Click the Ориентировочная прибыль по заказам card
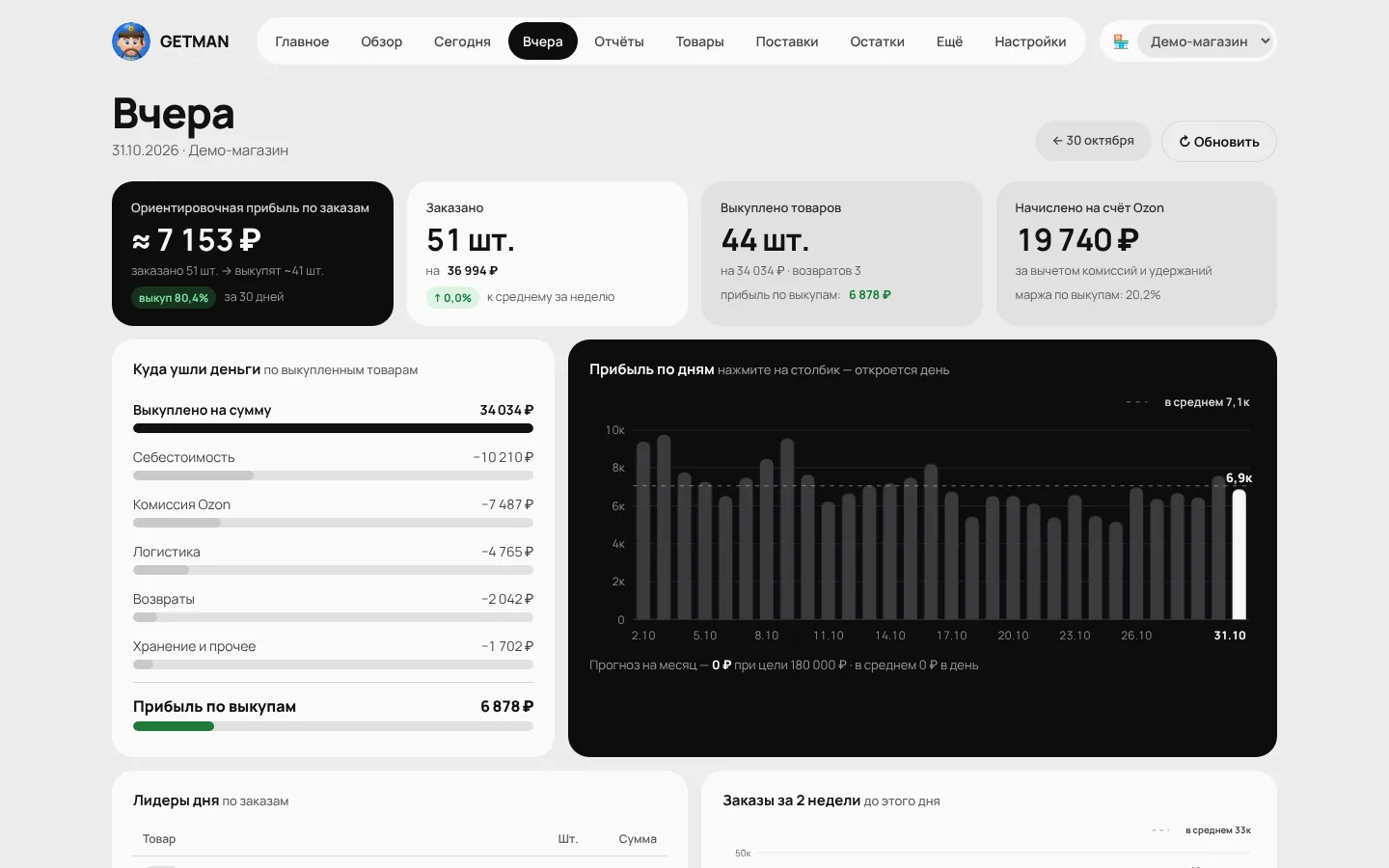 point(253,254)
